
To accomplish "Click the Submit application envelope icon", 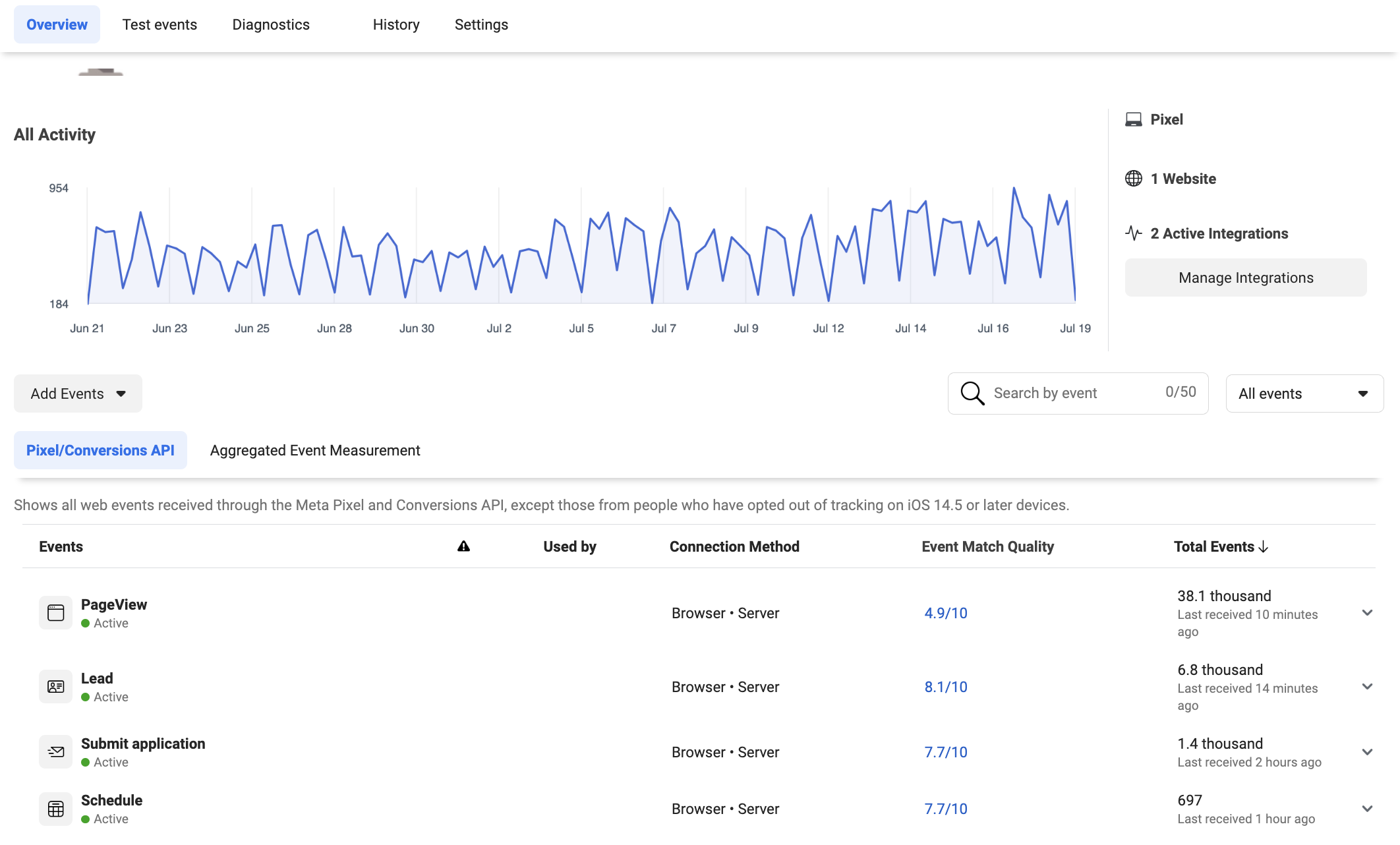I will pyautogui.click(x=55, y=752).
